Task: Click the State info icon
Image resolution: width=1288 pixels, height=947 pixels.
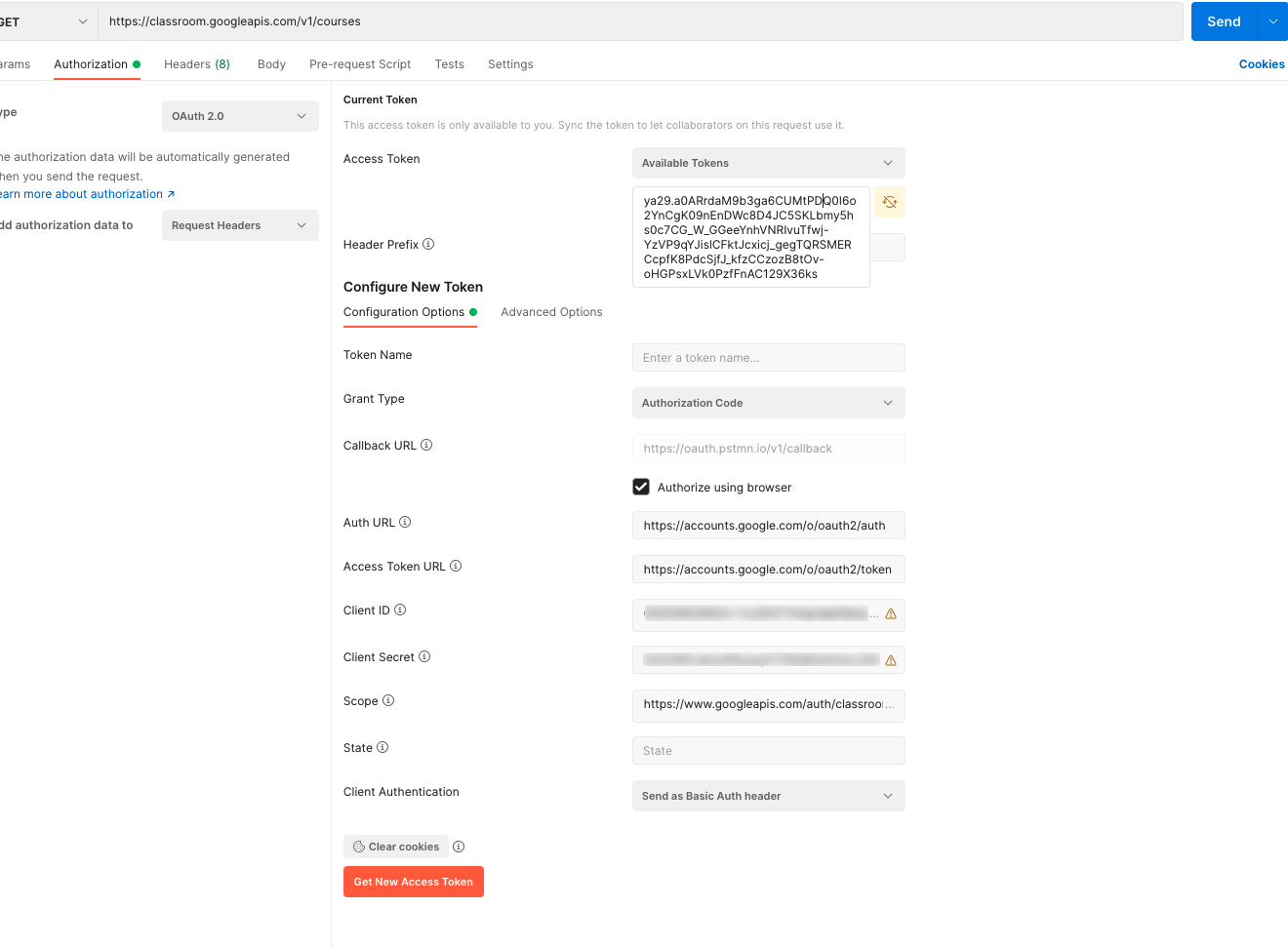Action: pyautogui.click(x=382, y=747)
